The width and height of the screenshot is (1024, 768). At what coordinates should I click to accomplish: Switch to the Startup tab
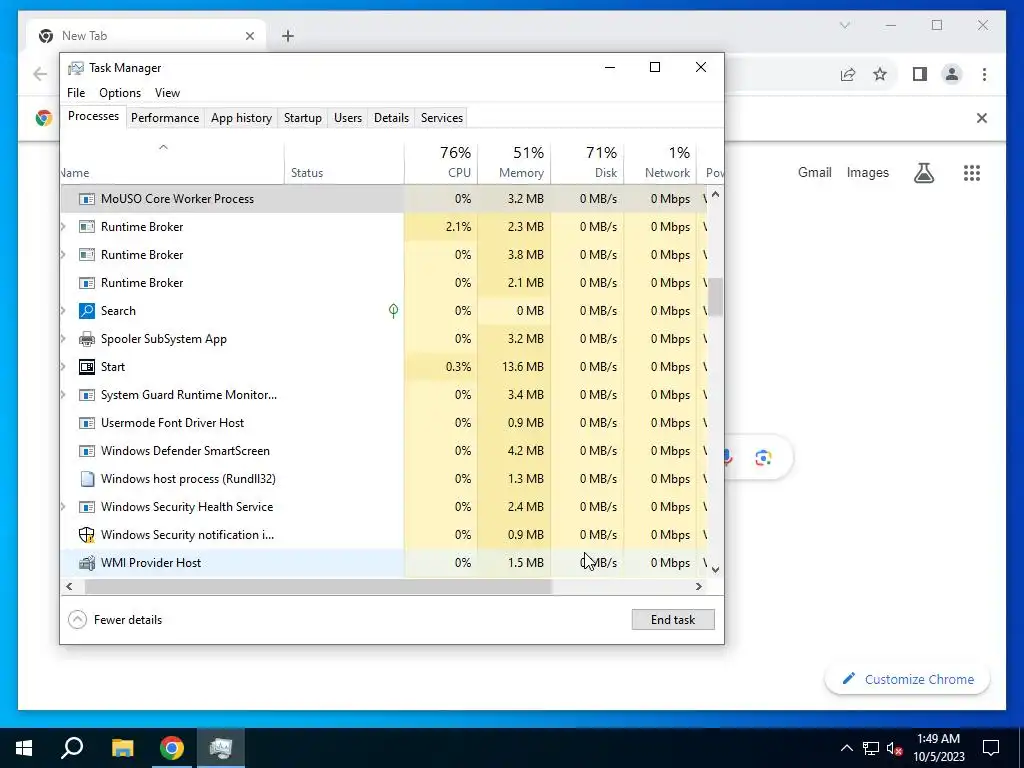[302, 118]
